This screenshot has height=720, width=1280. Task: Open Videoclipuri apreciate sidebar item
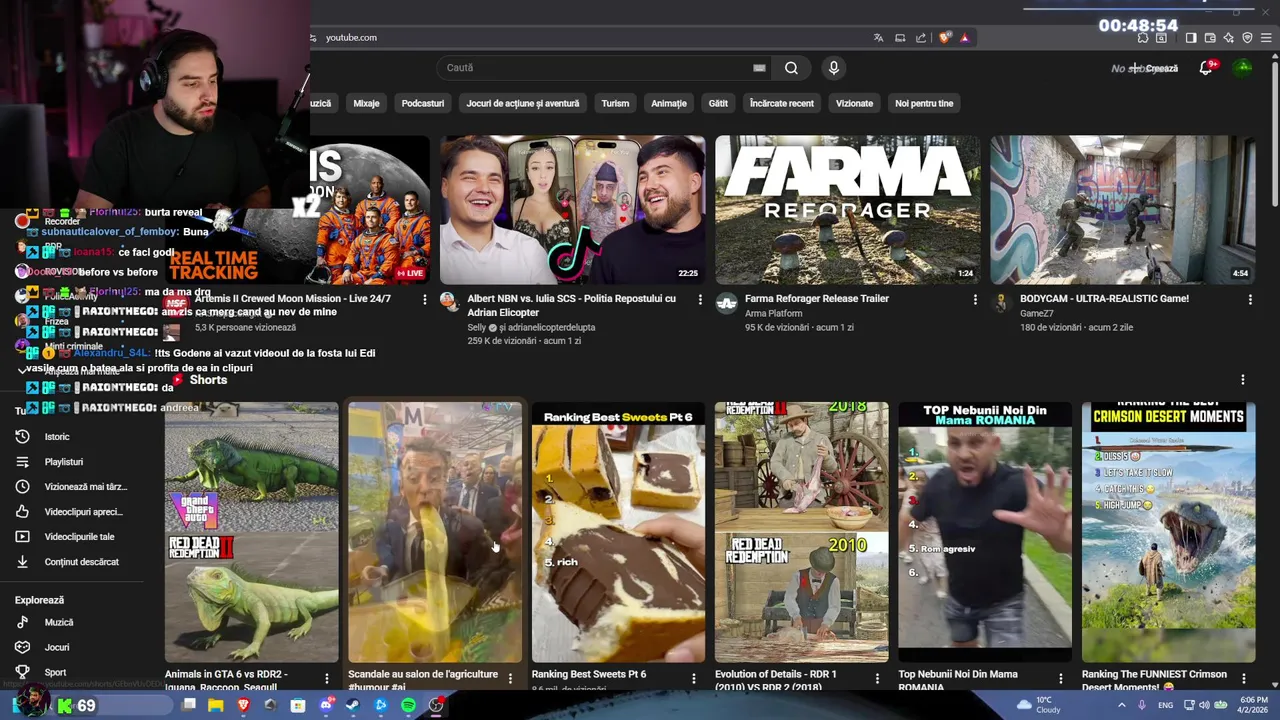[x=83, y=512]
